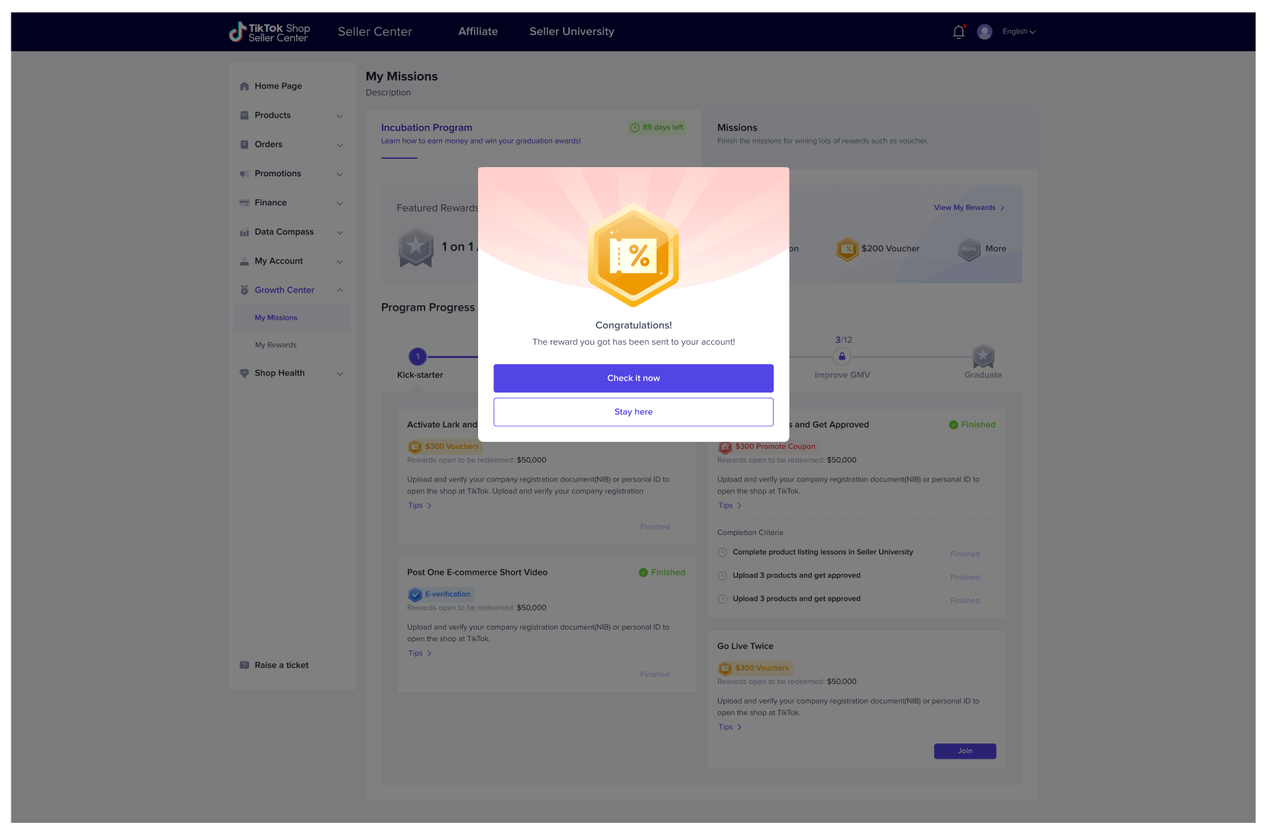Viewport: 1280px width, 835px height.
Task: Open the Affiliate top navigation tab
Action: pos(478,32)
